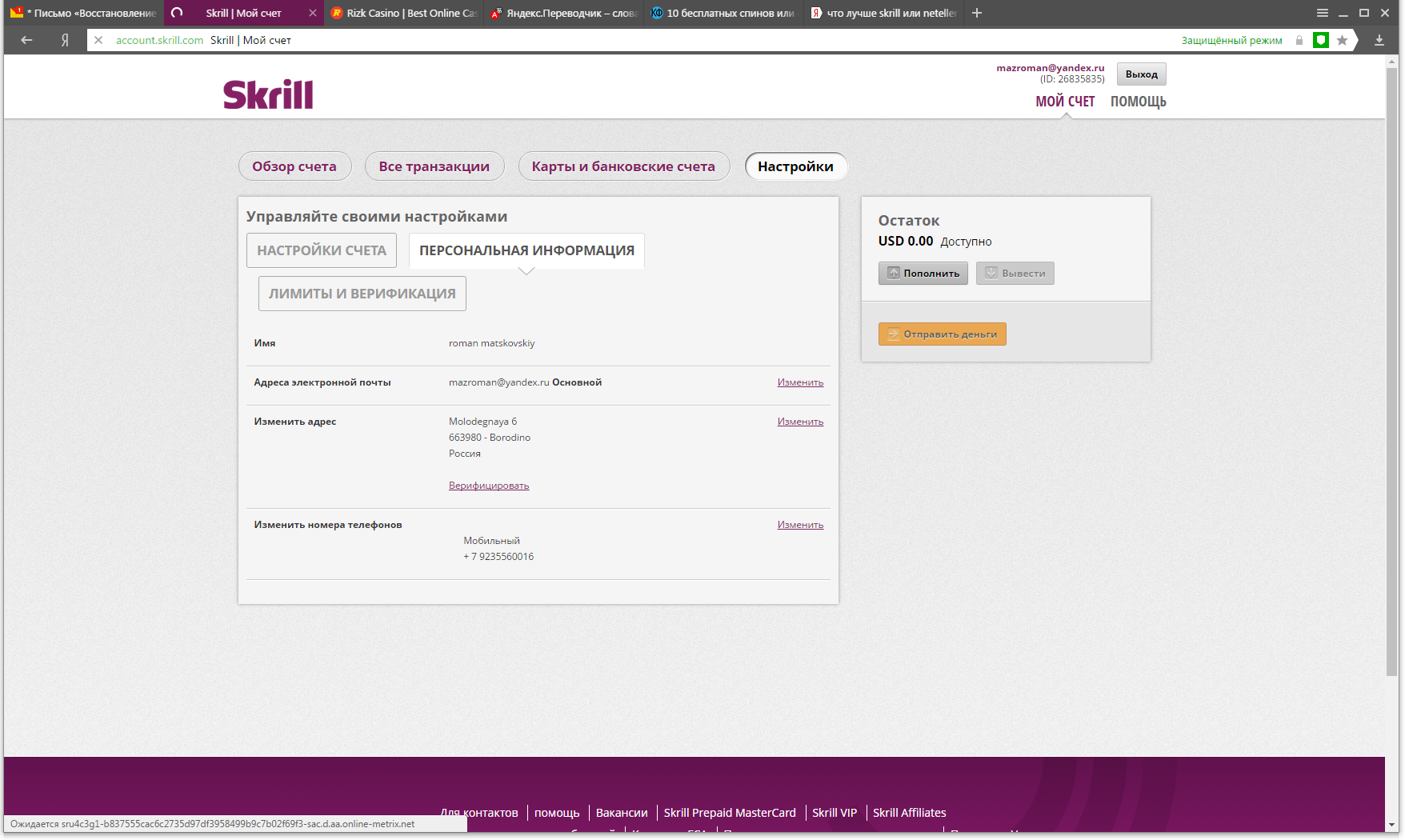Open the ПОМОЩЬ menu
The image size is (1405, 840).
pos(1138,102)
